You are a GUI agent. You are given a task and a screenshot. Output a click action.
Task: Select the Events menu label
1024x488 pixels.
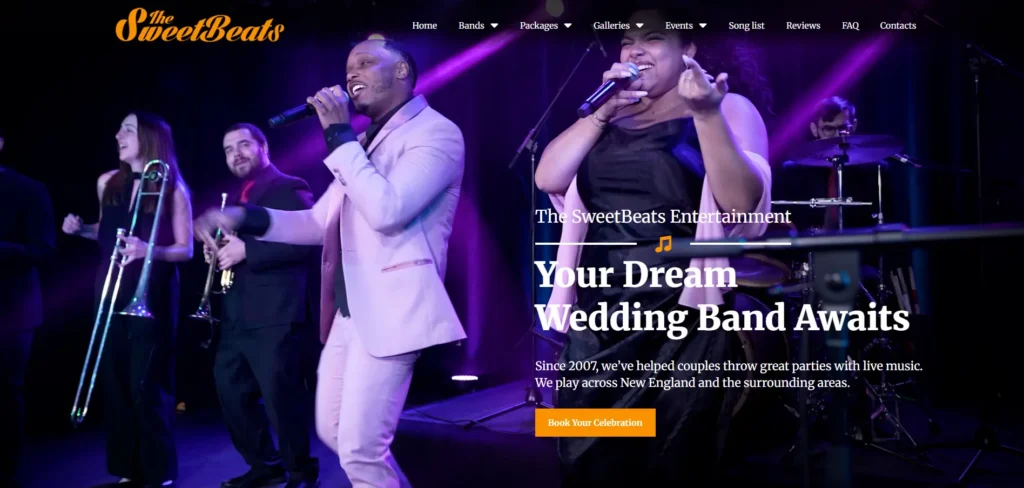pos(679,25)
